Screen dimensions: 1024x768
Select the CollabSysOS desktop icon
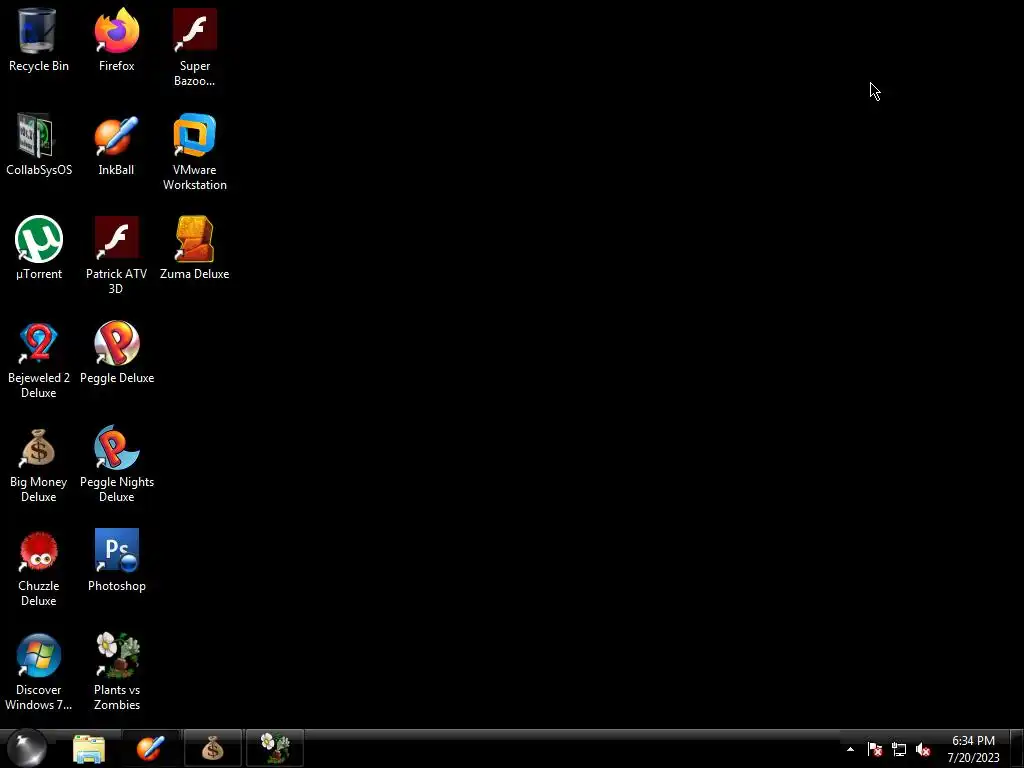(x=39, y=144)
